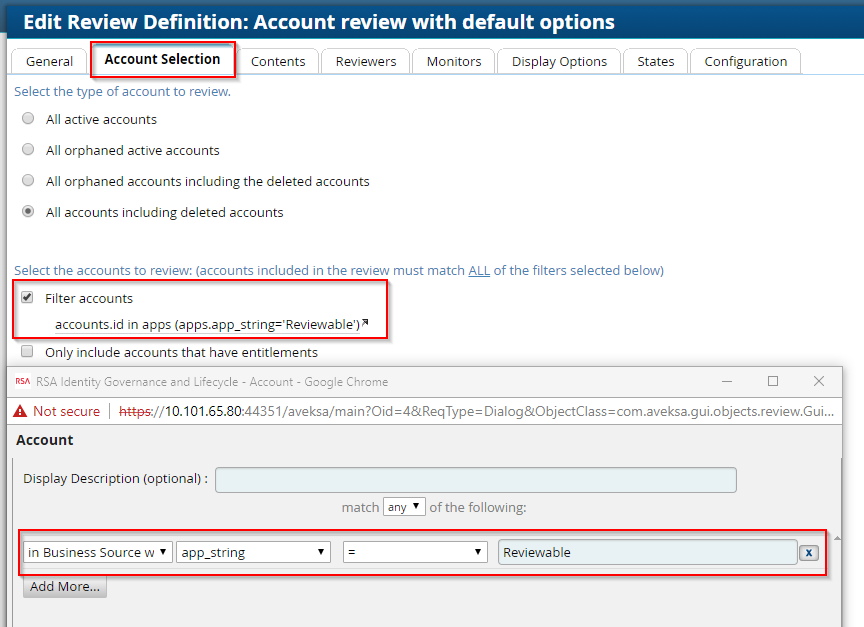The width and height of the screenshot is (864, 627).
Task: Switch to the Contents tab
Action: point(279,61)
